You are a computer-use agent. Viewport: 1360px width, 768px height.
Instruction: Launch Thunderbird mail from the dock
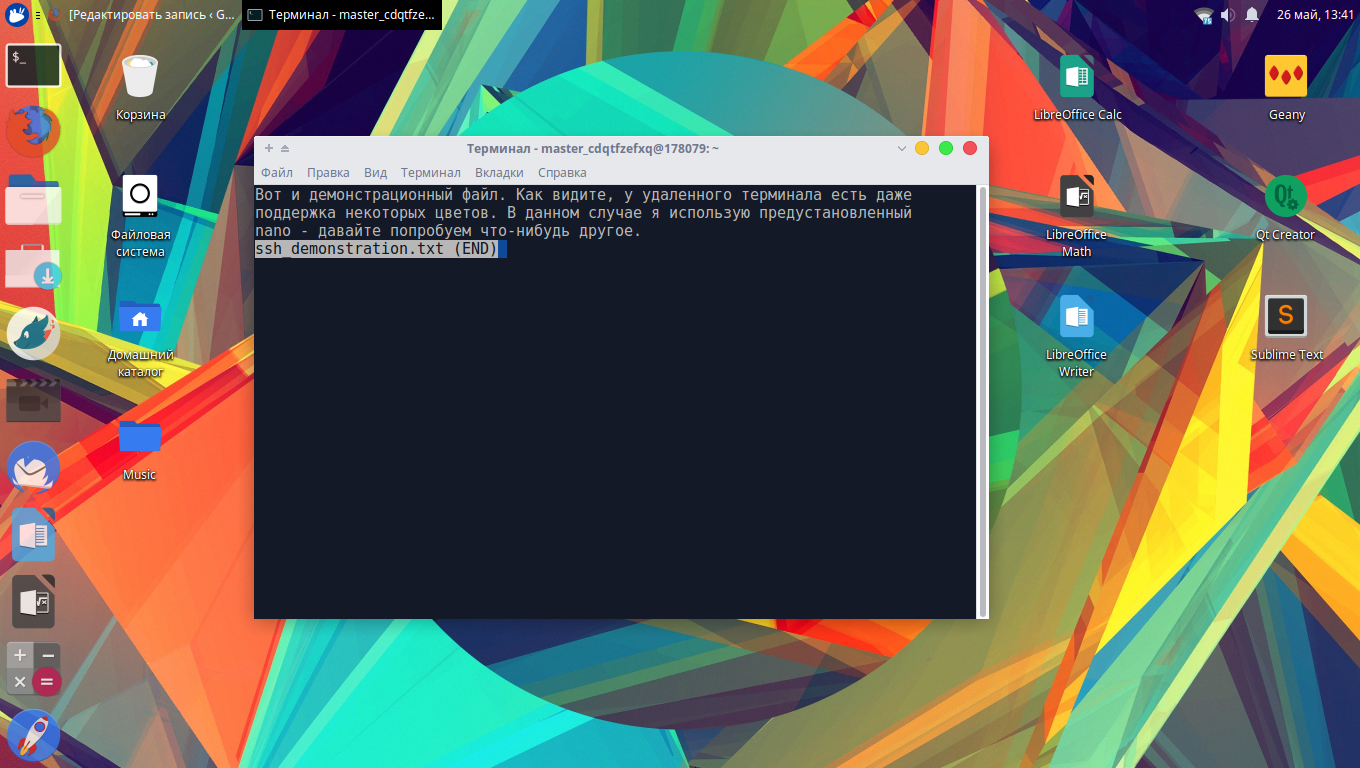click(x=33, y=467)
